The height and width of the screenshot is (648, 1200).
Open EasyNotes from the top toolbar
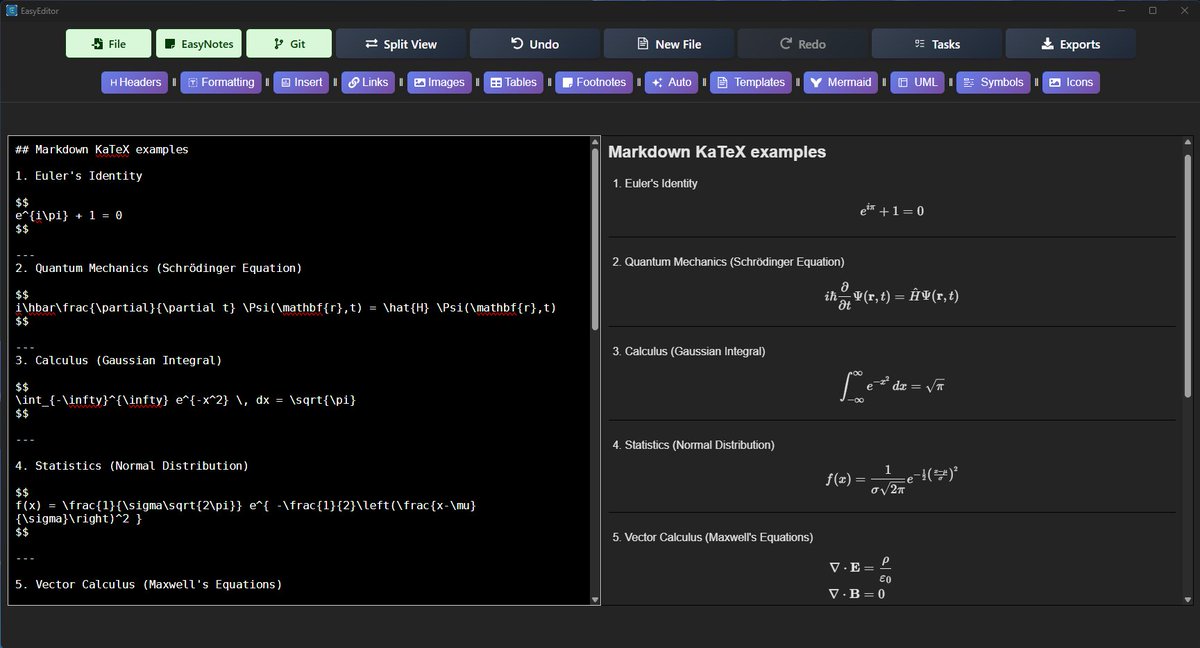(x=199, y=44)
